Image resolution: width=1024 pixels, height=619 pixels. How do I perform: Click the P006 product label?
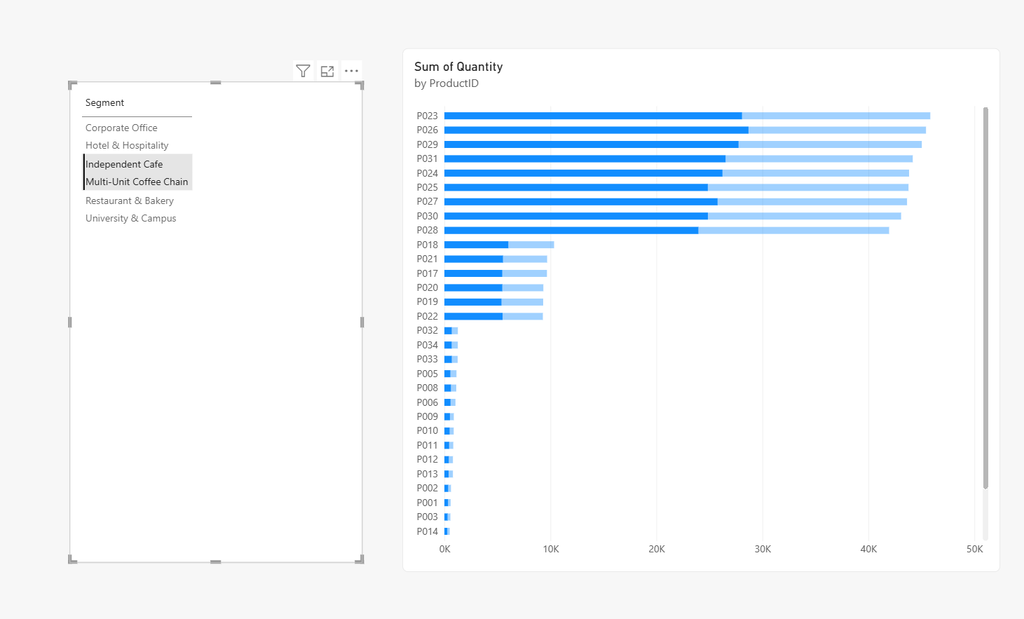tap(427, 402)
